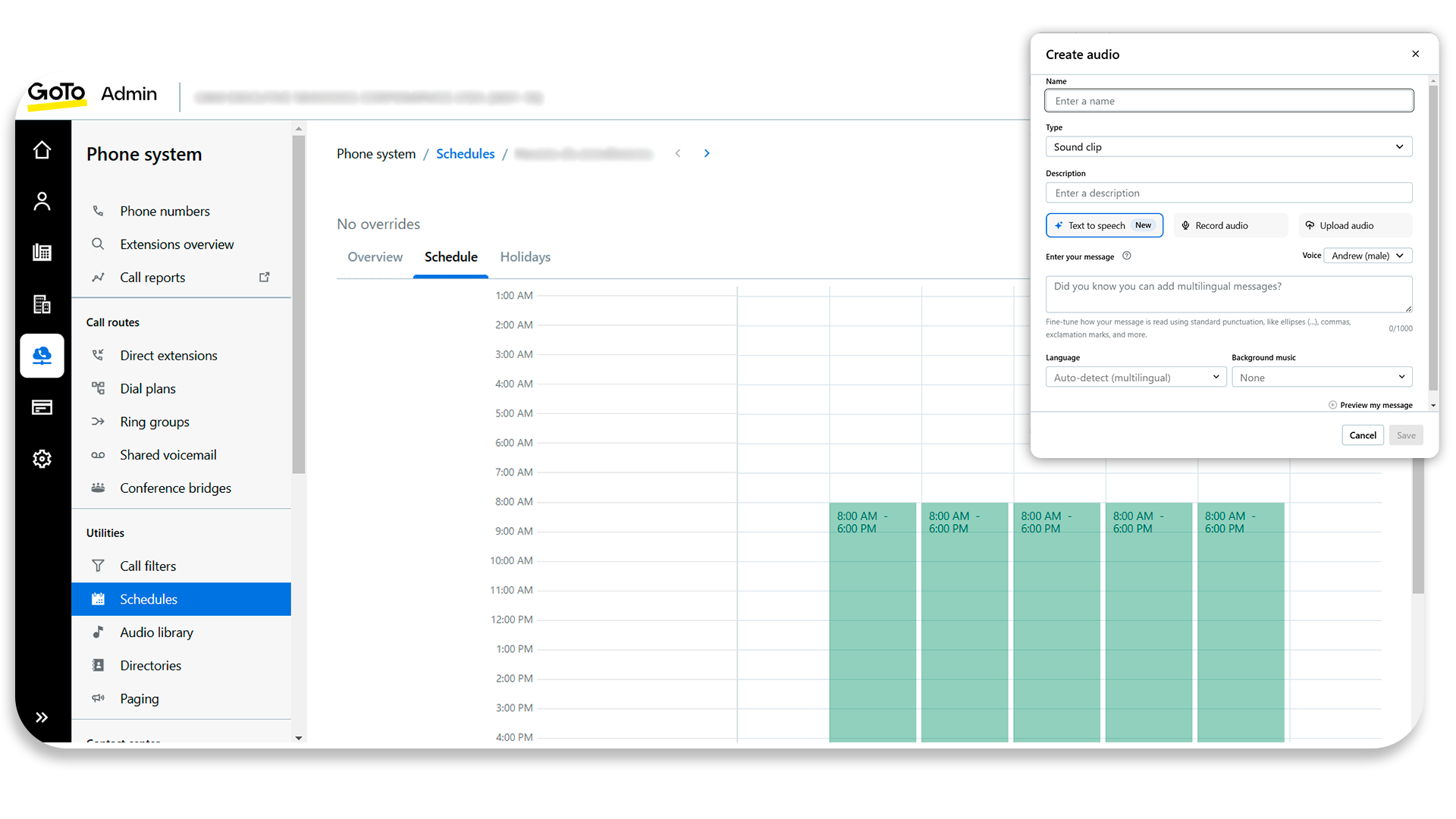Click Save in Create audio dialog

[1406, 435]
